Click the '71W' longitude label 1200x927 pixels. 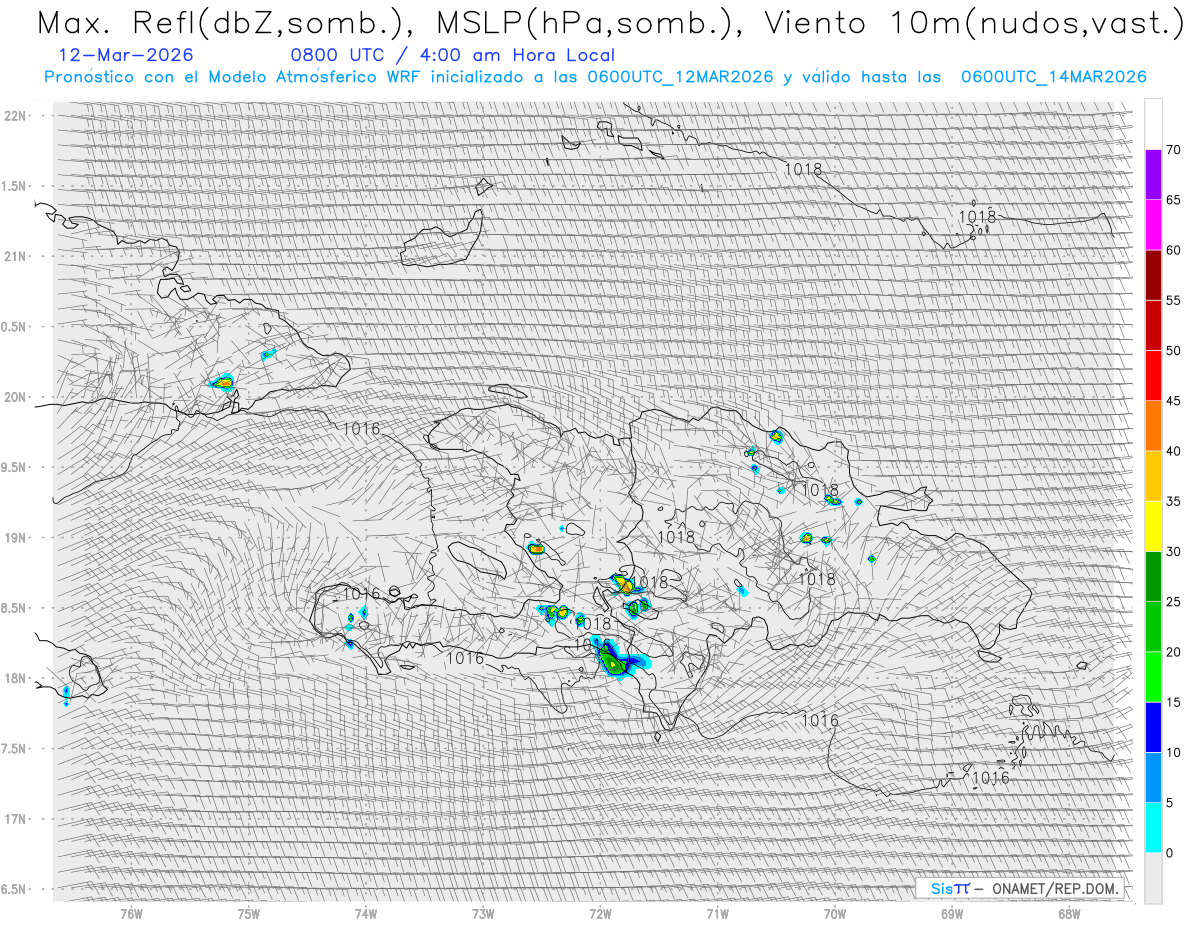[717, 913]
